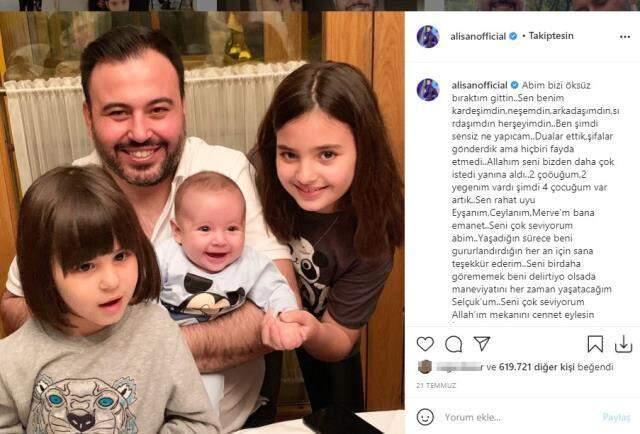Toggle the Takiptesin following status
The height and width of the screenshot is (434, 640).
pyautogui.click(x=551, y=36)
